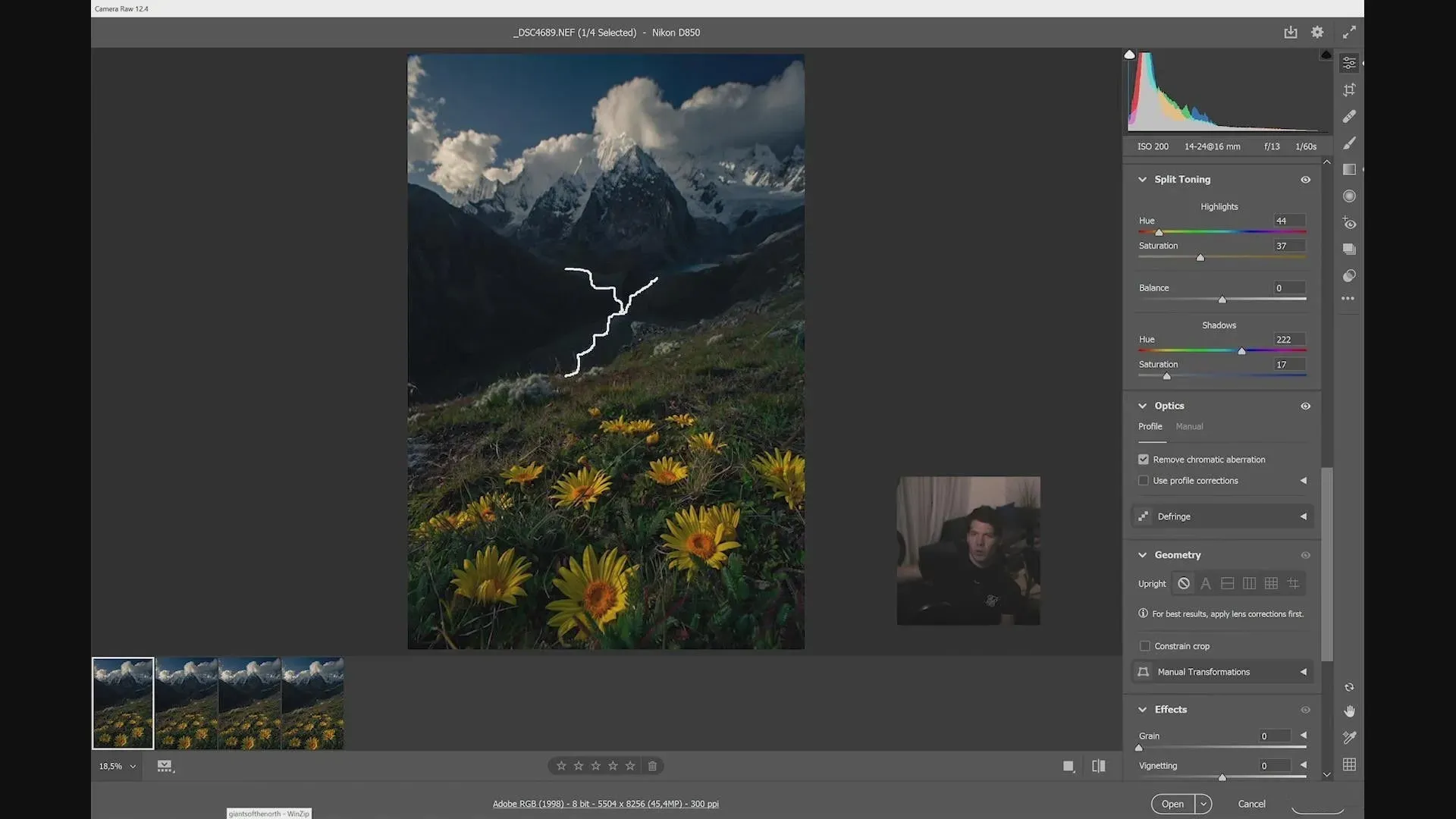The height and width of the screenshot is (819, 1456).
Task: Click the Vignetting value input field
Action: [x=1275, y=766]
